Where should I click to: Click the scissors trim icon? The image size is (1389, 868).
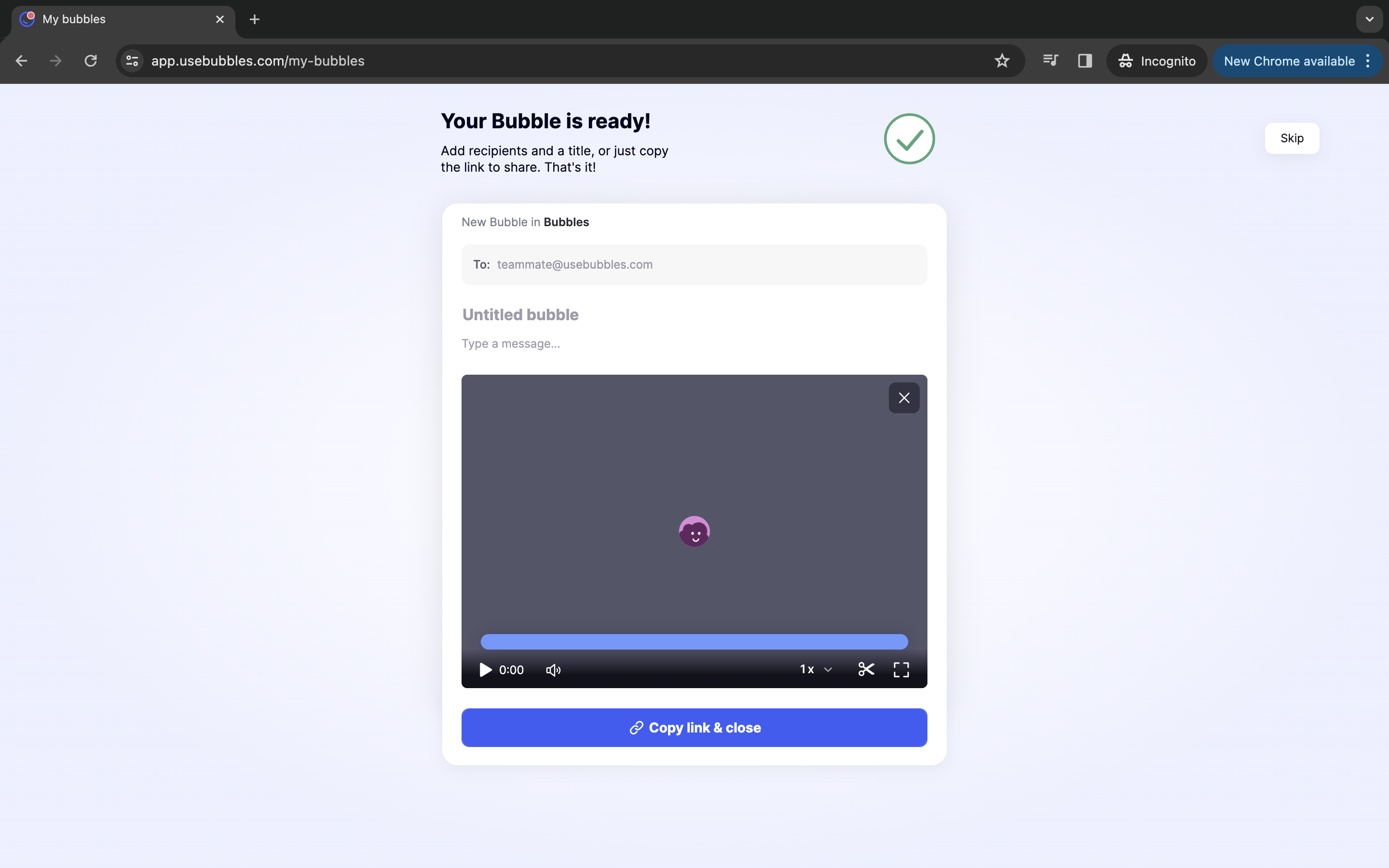tap(865, 669)
